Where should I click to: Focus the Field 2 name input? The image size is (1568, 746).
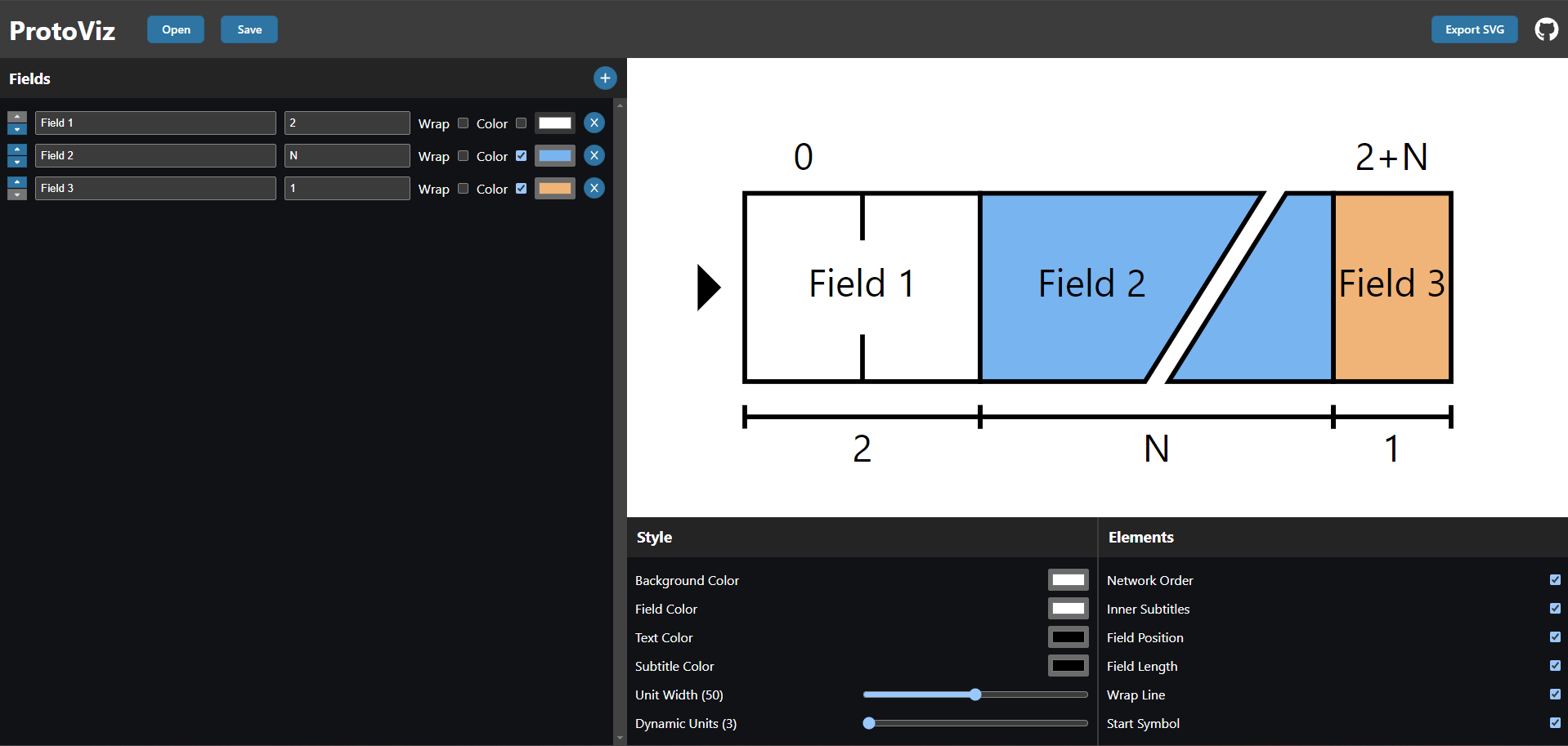coord(155,155)
